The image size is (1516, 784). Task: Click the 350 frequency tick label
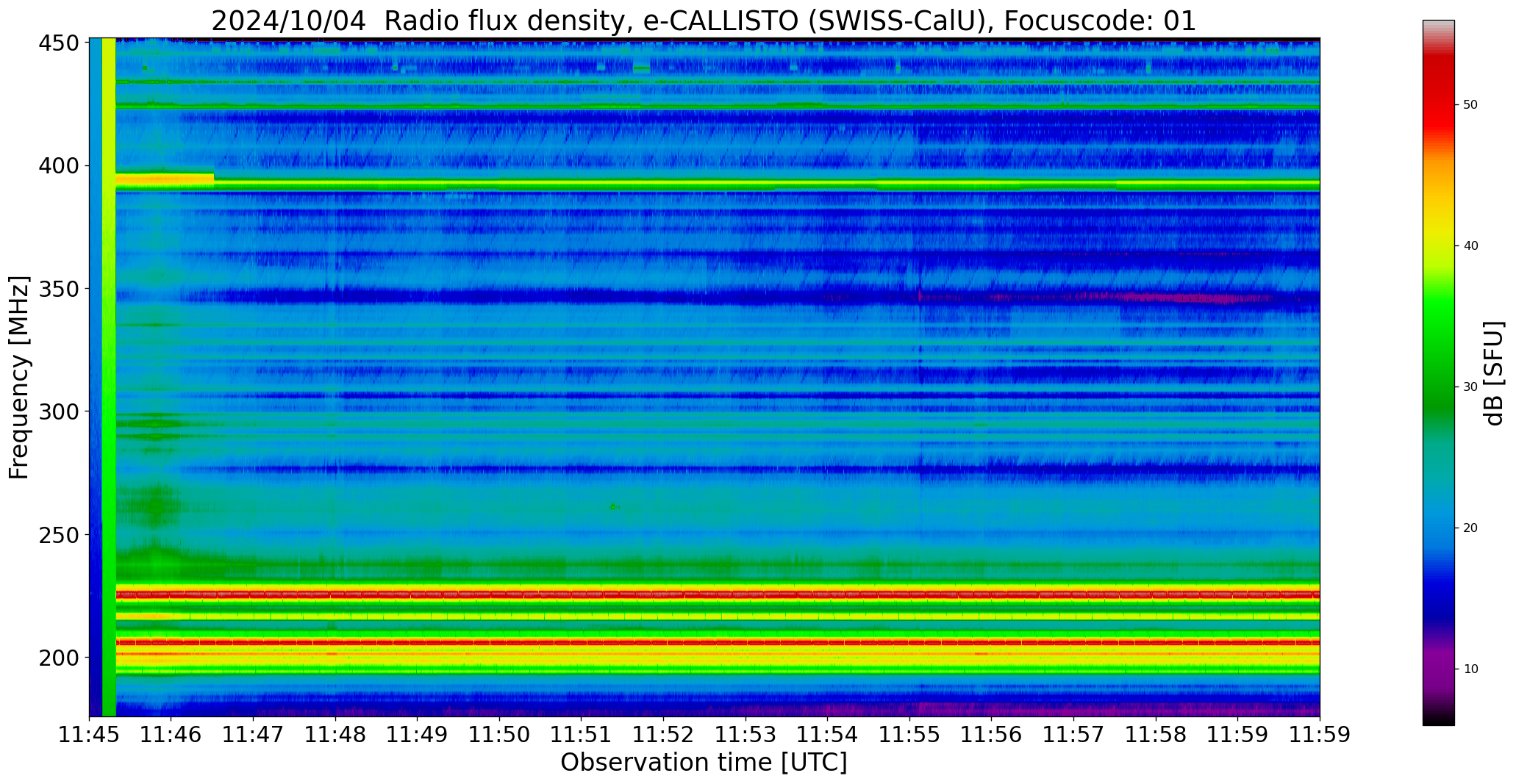pyautogui.click(x=59, y=289)
